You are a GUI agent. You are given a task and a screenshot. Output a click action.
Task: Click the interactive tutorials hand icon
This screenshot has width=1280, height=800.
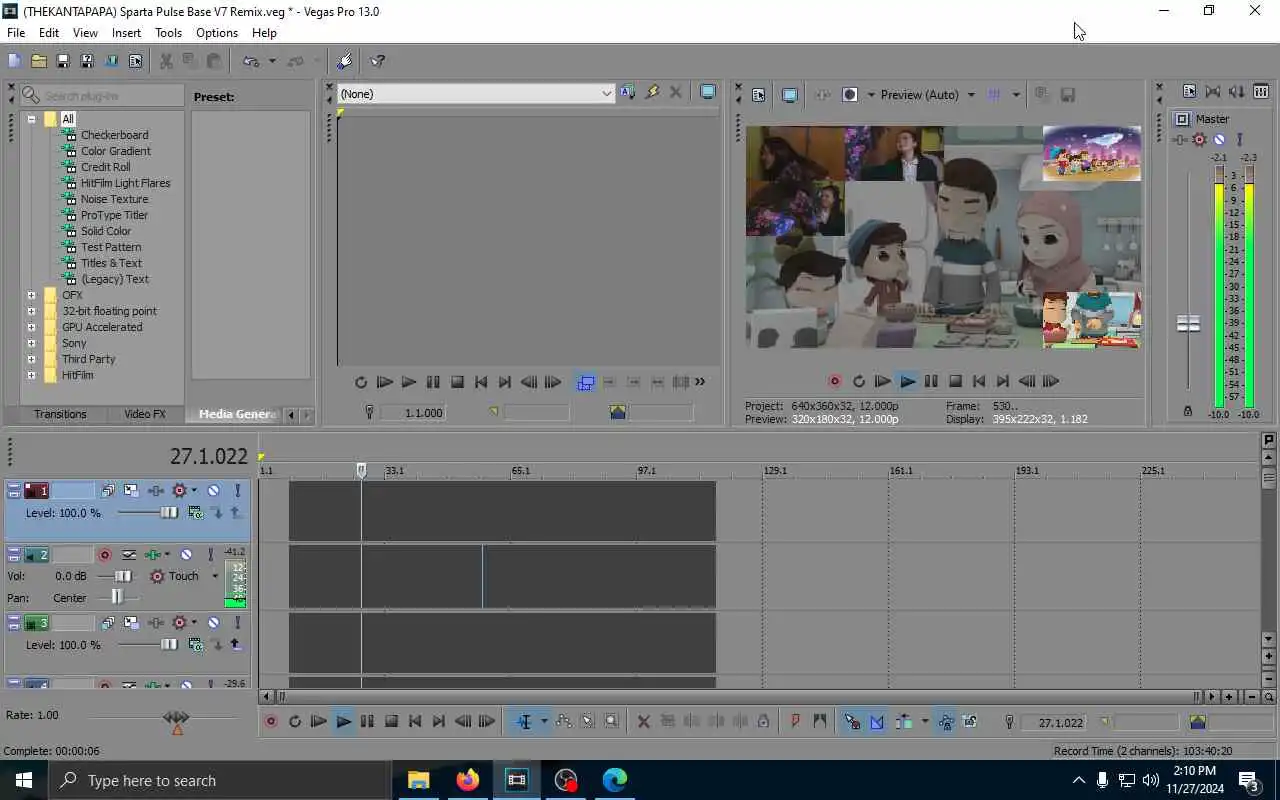point(344,61)
